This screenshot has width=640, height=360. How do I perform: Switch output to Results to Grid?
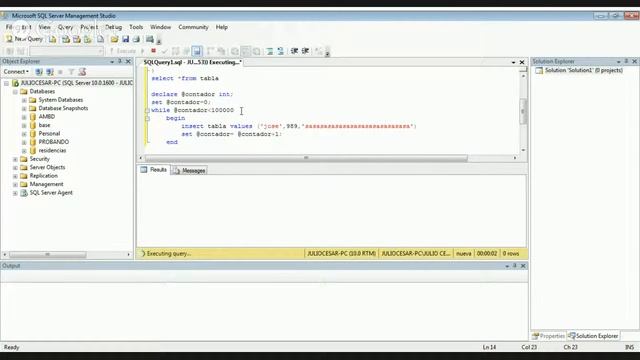click(x=245, y=51)
